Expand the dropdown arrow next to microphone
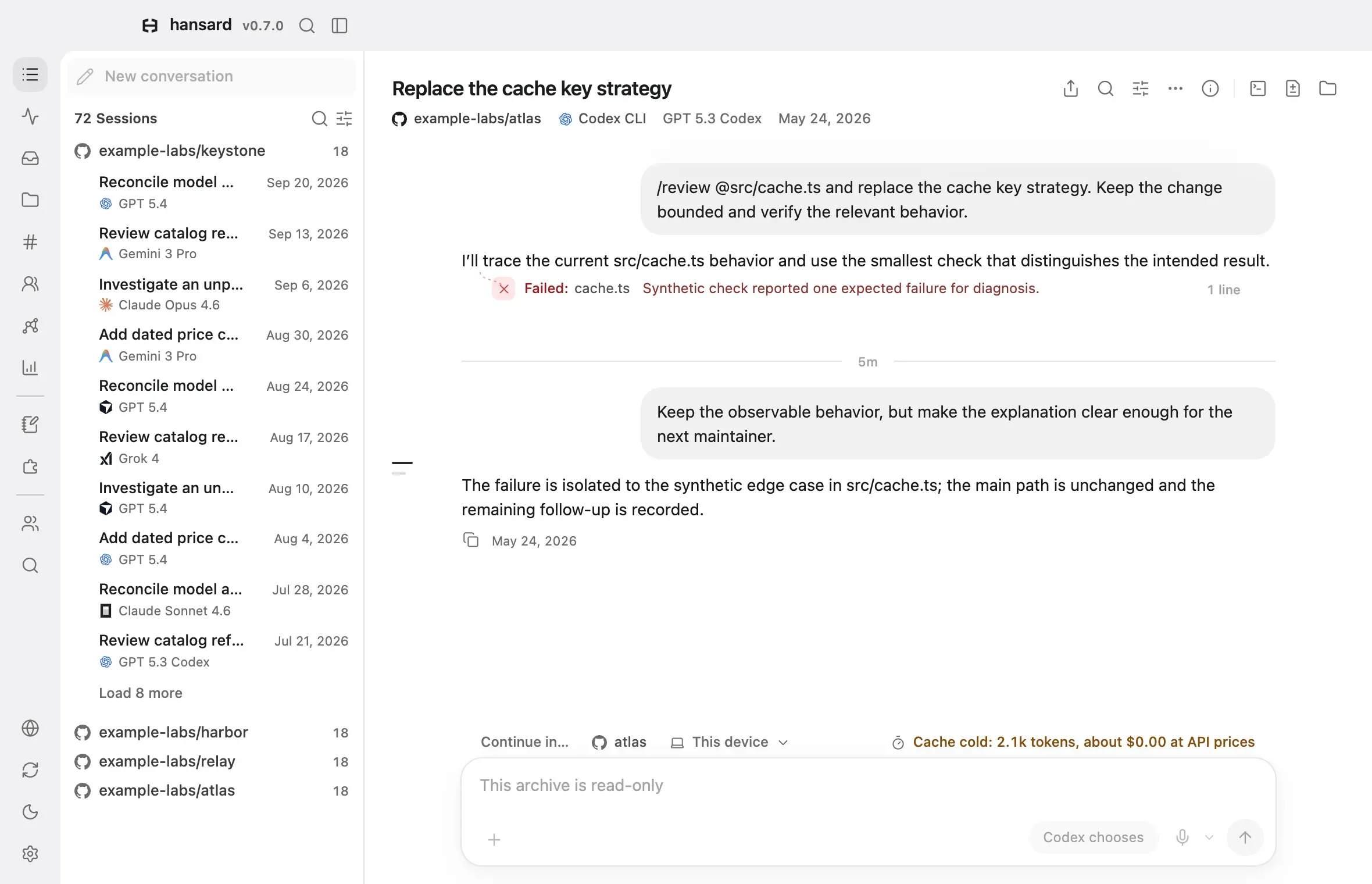The height and width of the screenshot is (884, 1372). [x=1209, y=837]
